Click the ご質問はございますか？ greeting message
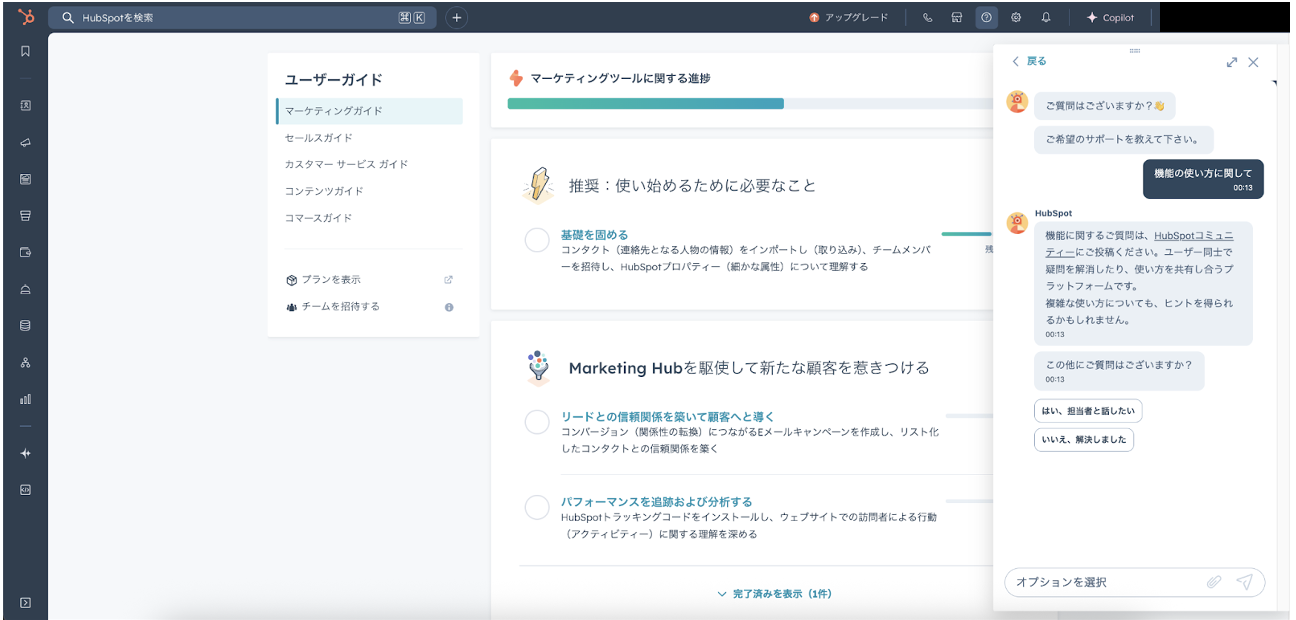1296x620 pixels. coord(1105,106)
